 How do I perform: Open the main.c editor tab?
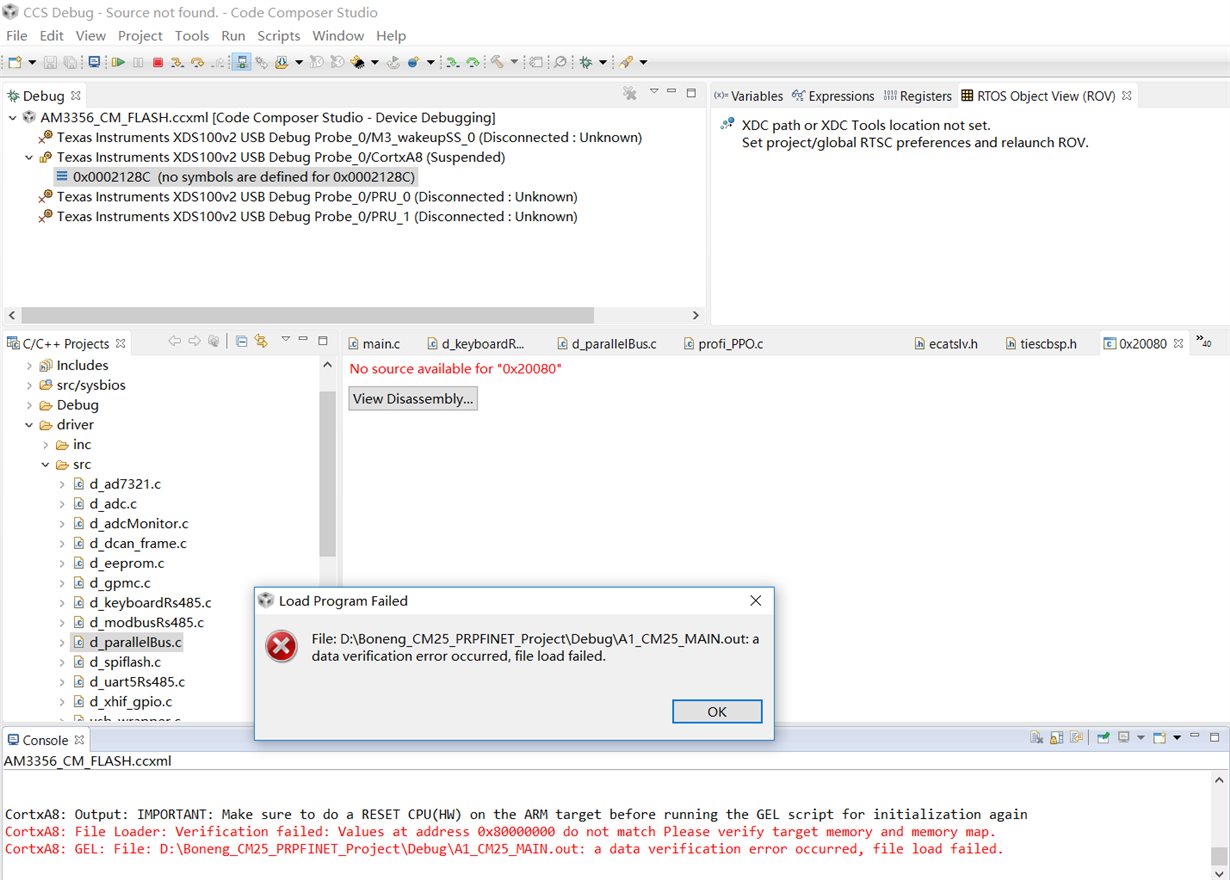tap(373, 344)
